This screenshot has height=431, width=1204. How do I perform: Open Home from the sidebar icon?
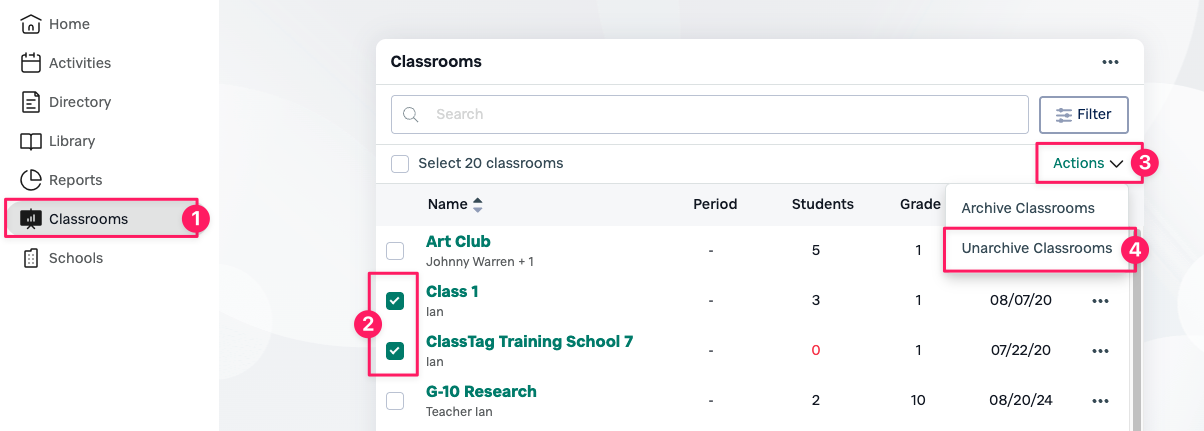(x=31, y=24)
